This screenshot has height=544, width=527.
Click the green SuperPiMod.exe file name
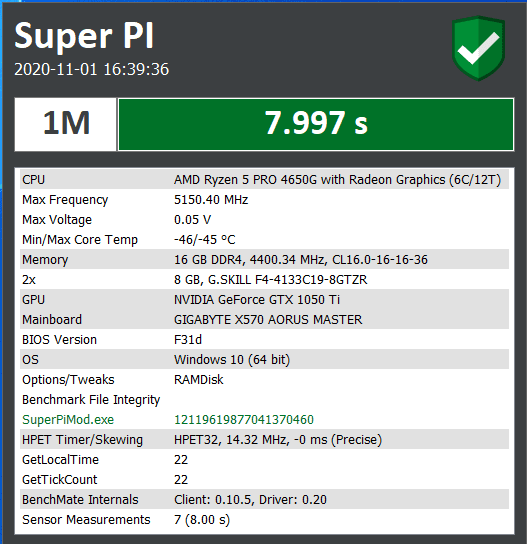coord(68,420)
